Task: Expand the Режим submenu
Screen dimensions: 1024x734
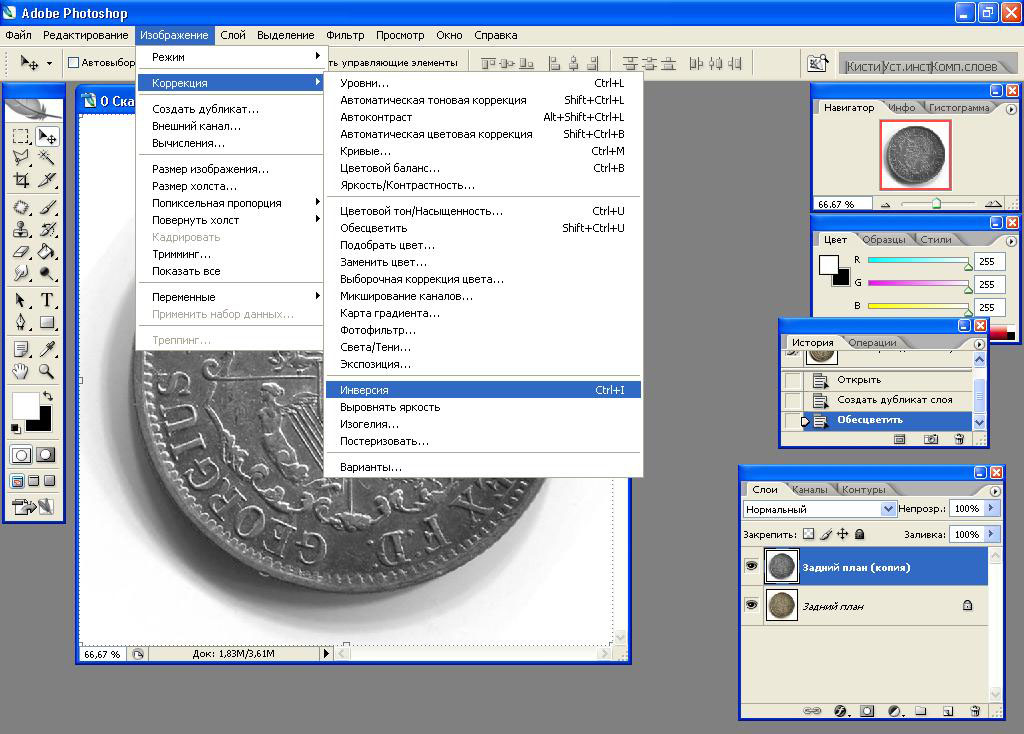Action: point(231,57)
